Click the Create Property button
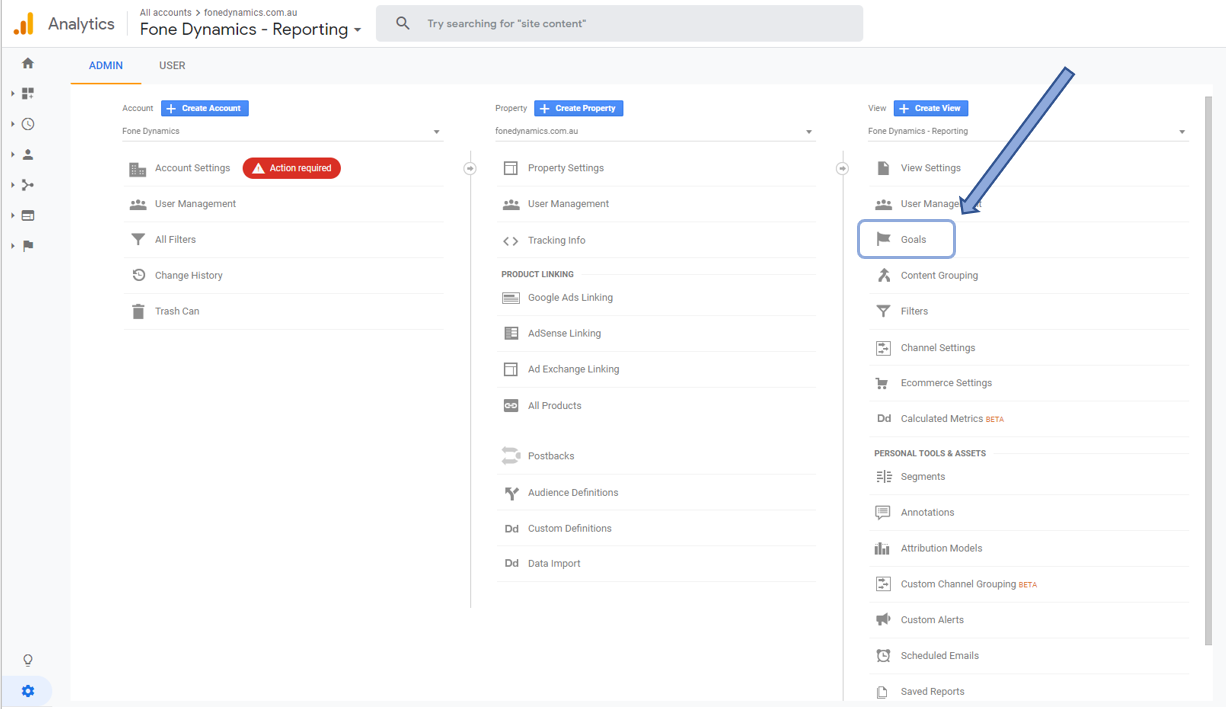The width and height of the screenshot is (1226, 709). pyautogui.click(x=579, y=108)
